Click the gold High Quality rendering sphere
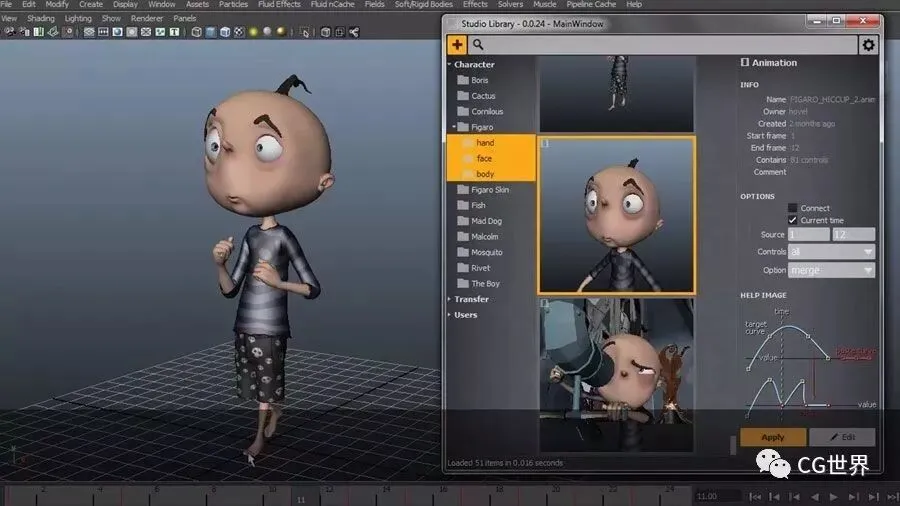900x506 pixels. click(281, 32)
